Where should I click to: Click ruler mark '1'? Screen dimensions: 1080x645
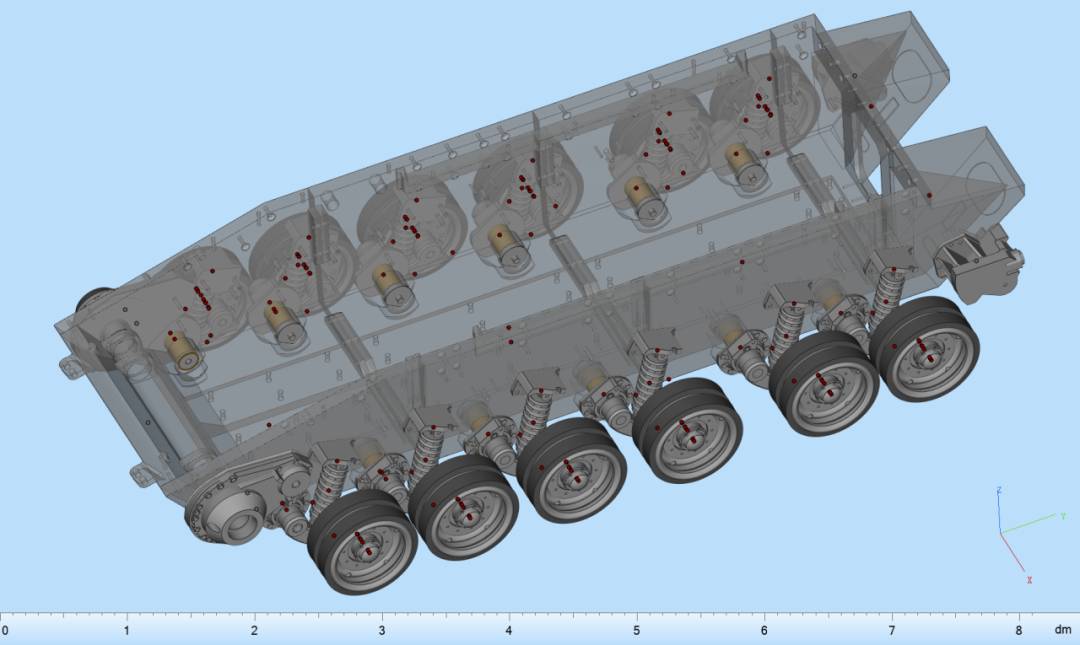(127, 630)
